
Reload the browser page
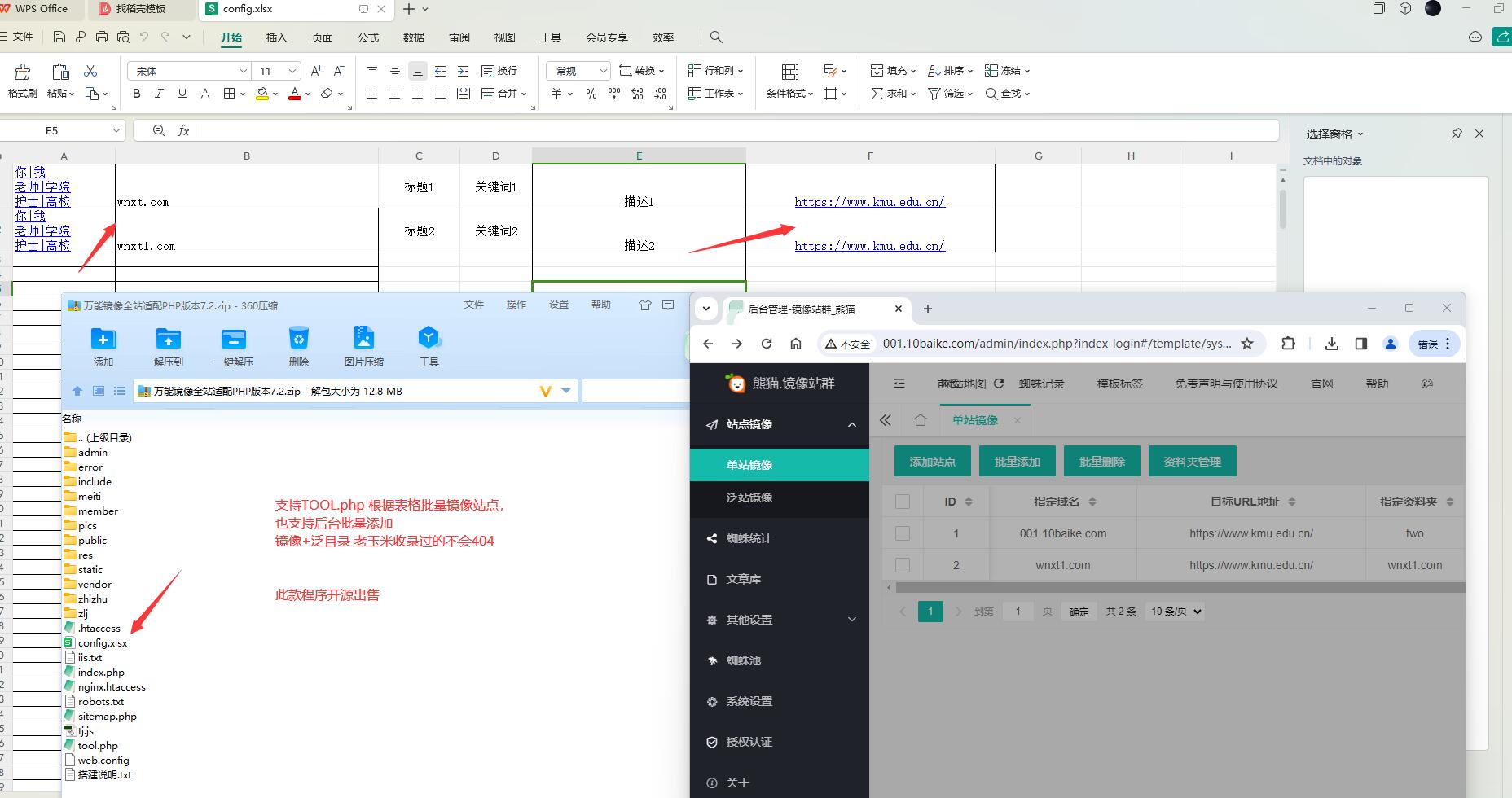[766, 344]
